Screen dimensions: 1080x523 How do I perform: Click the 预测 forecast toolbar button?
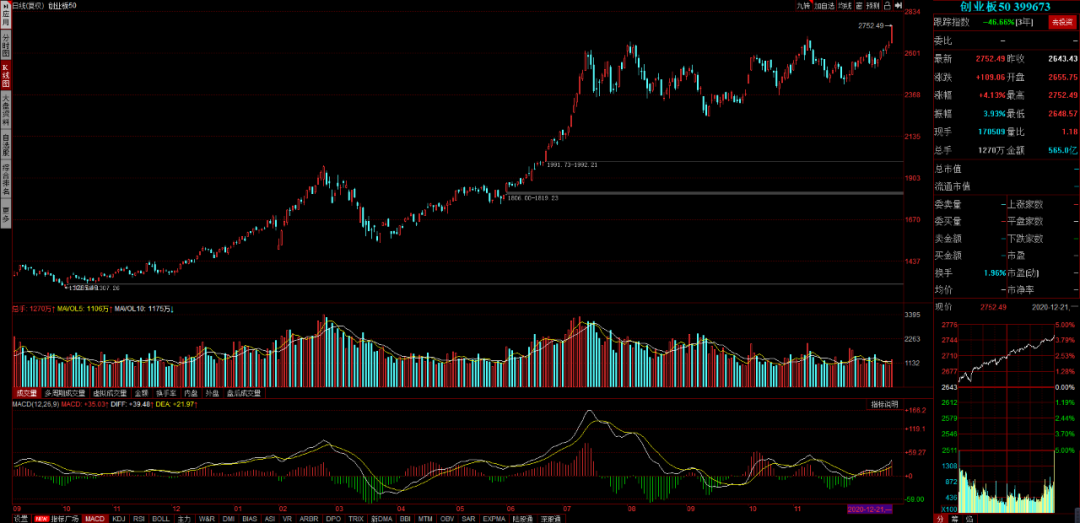click(x=873, y=6)
